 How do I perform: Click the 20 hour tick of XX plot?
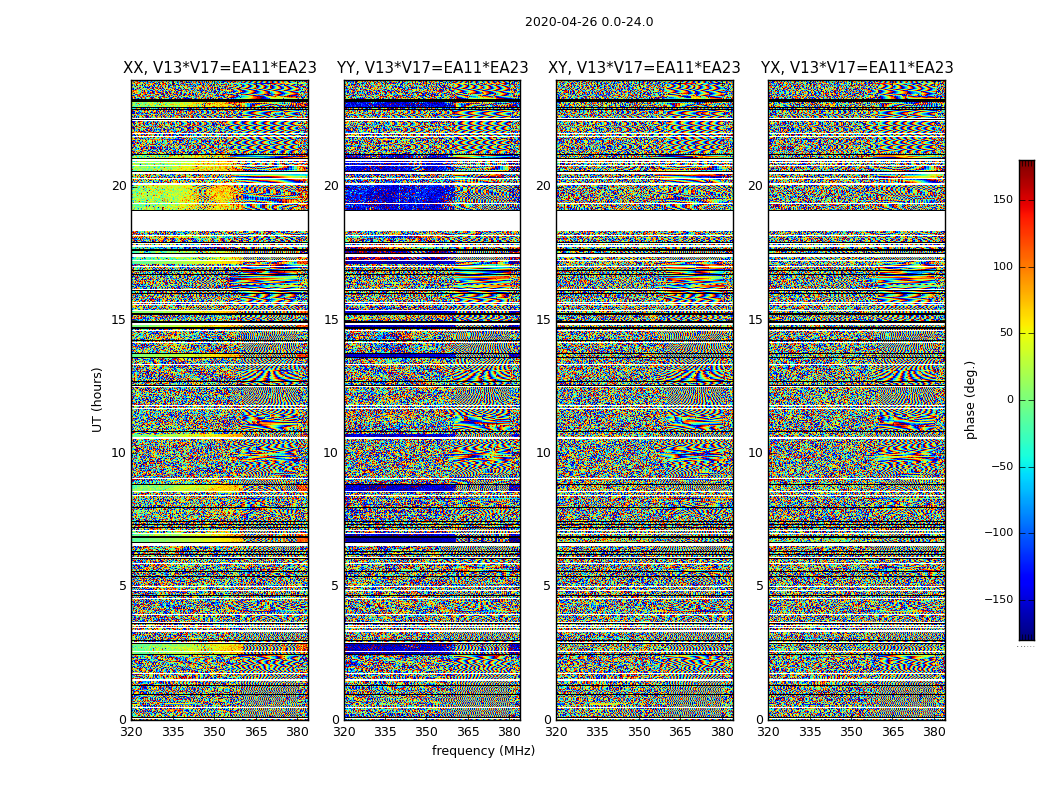point(119,186)
